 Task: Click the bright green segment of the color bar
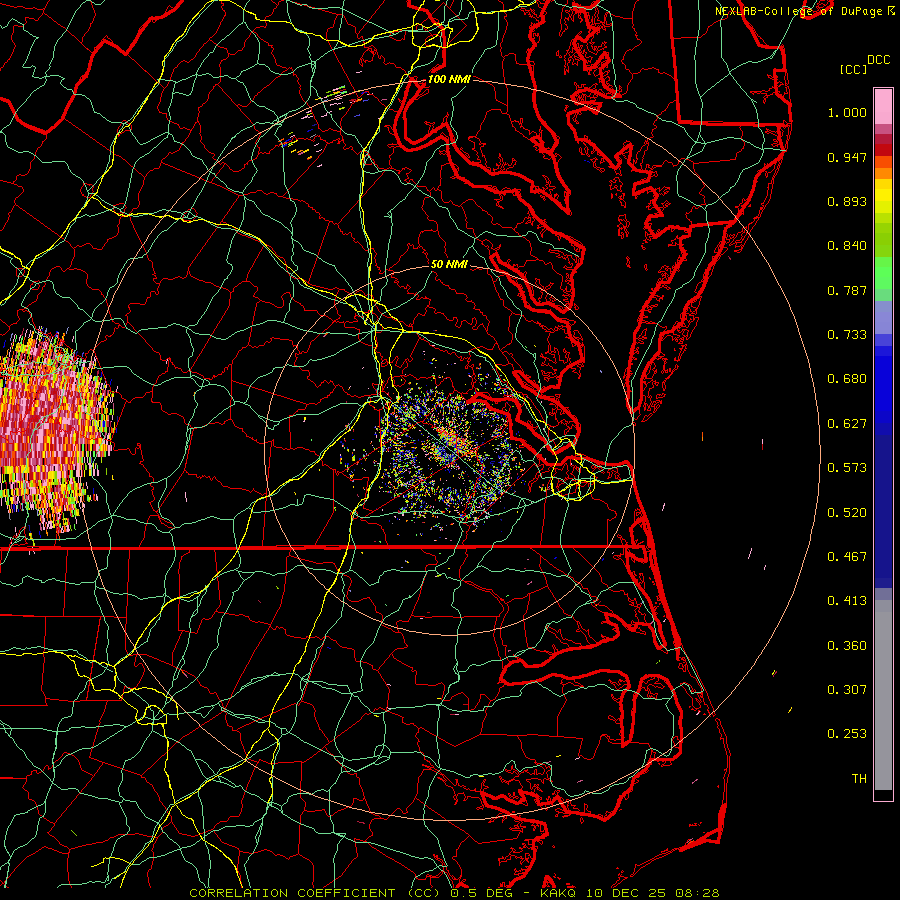pyautogui.click(x=883, y=273)
